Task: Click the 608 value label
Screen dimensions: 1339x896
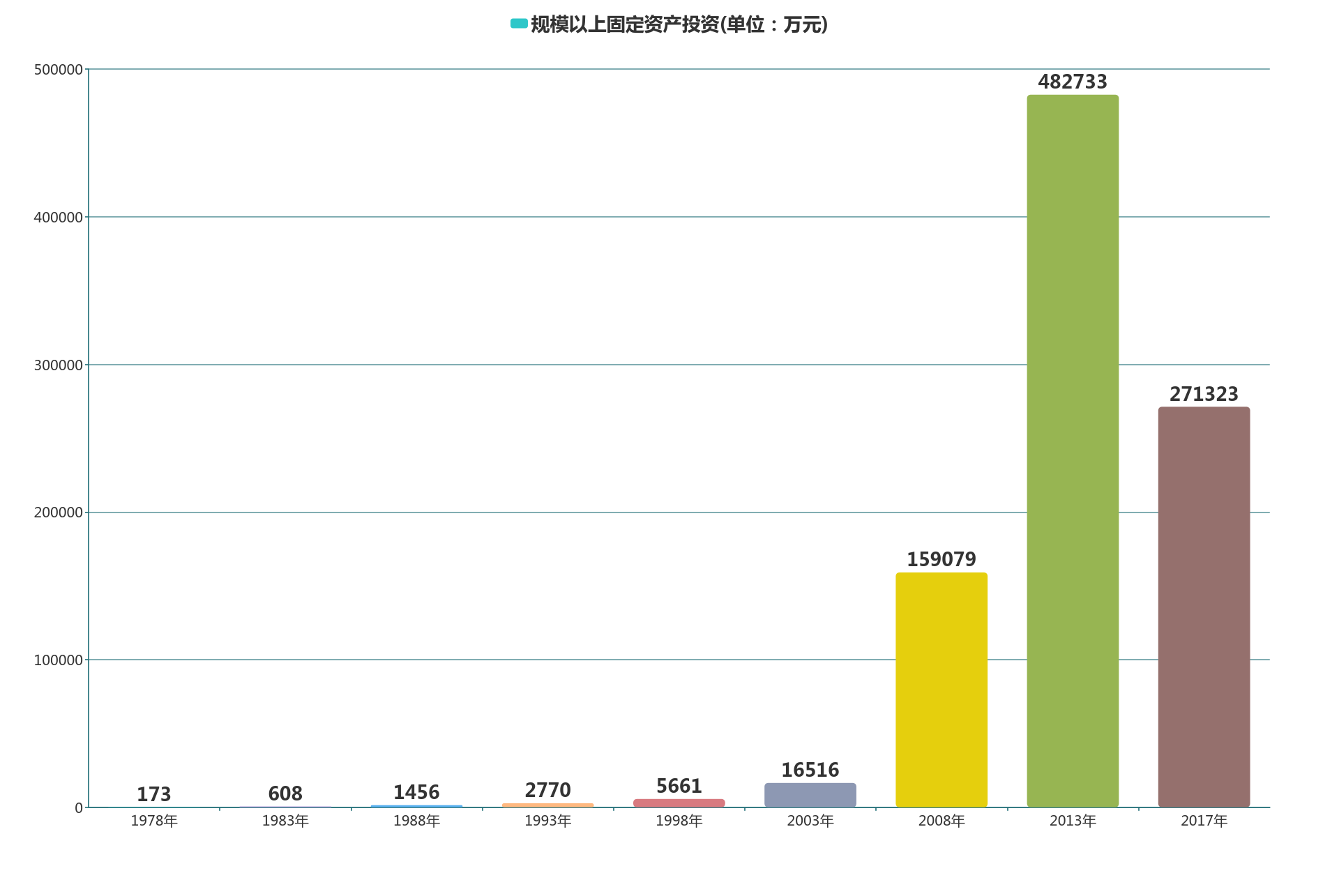Action: click(285, 794)
